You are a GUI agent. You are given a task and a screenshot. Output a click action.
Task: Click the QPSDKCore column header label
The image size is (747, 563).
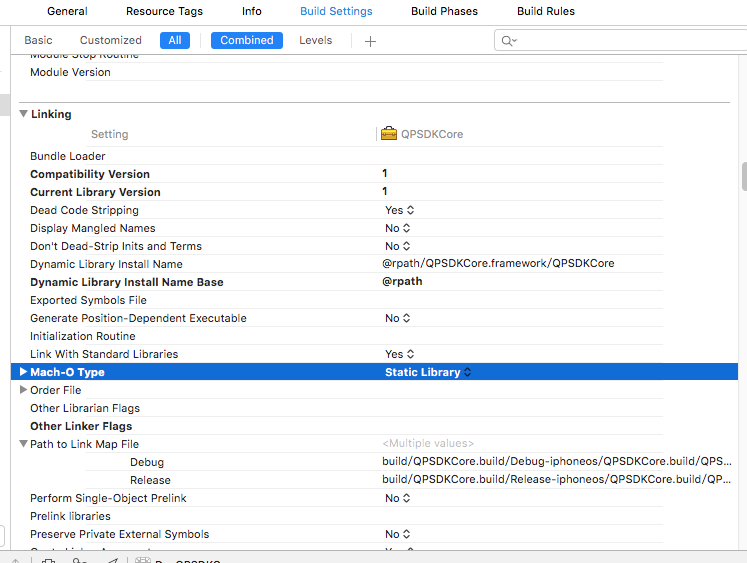tap(432, 134)
